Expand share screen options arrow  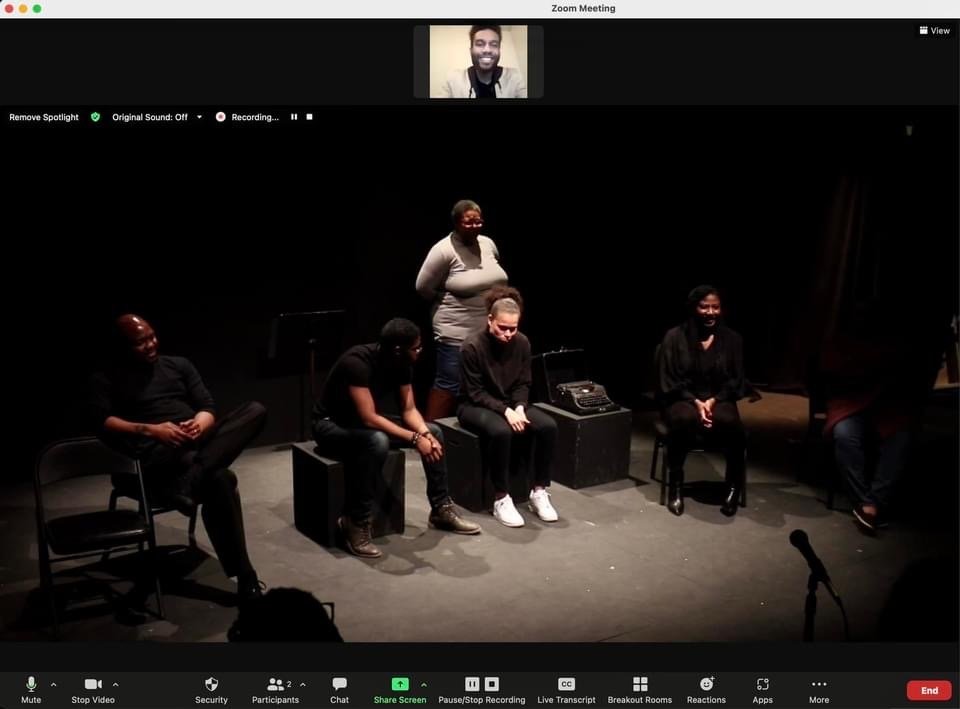pos(424,685)
